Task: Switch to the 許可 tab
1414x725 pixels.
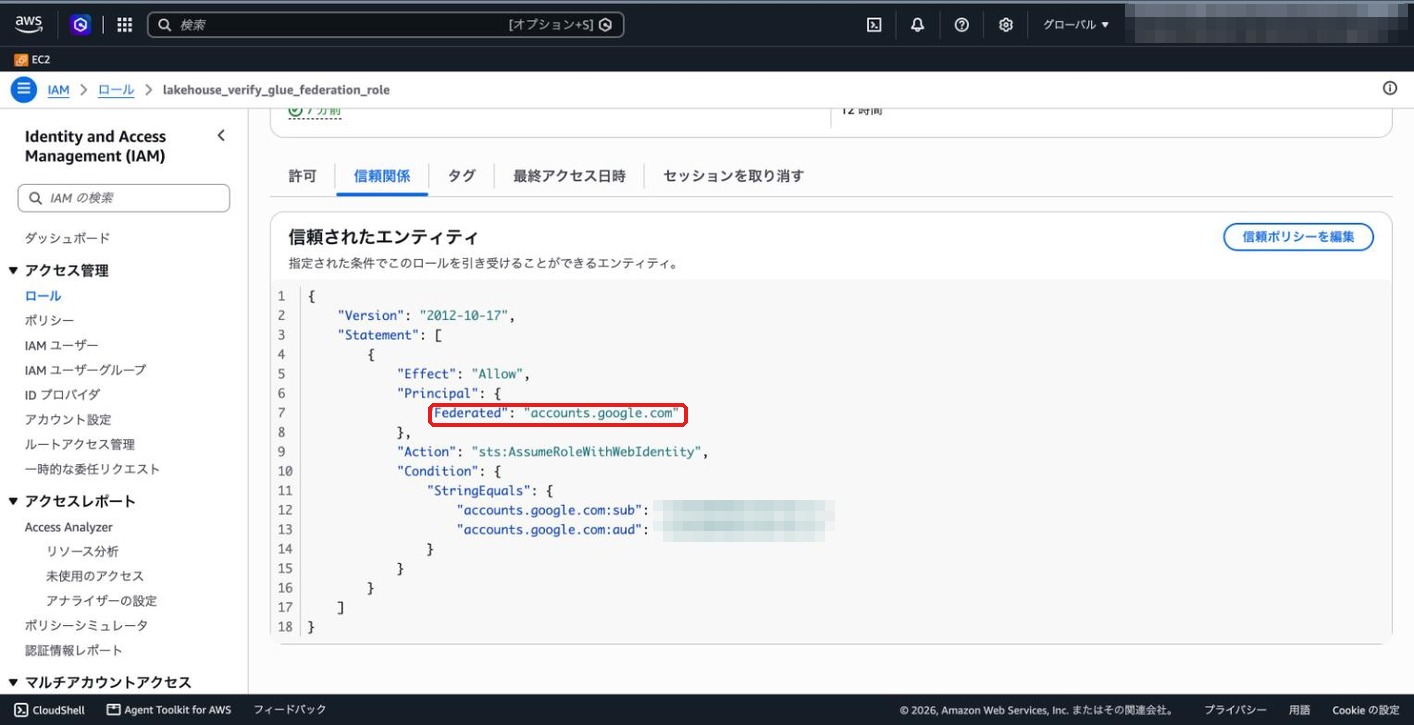Action: coord(303,176)
